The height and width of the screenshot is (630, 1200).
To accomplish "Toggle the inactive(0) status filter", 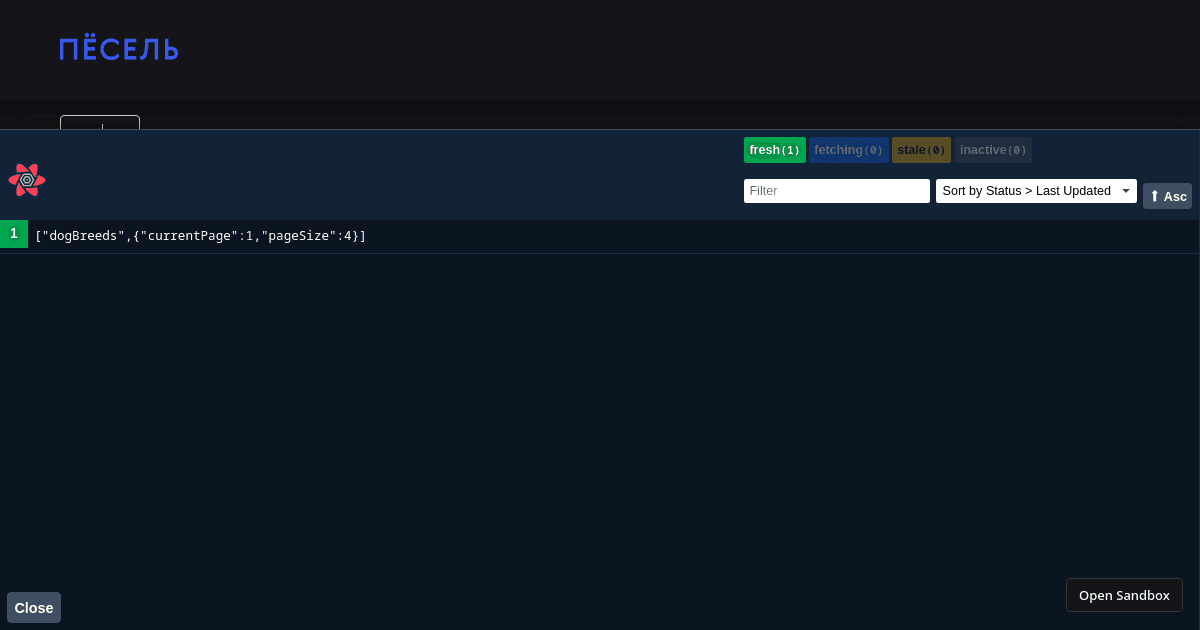I will [992, 149].
